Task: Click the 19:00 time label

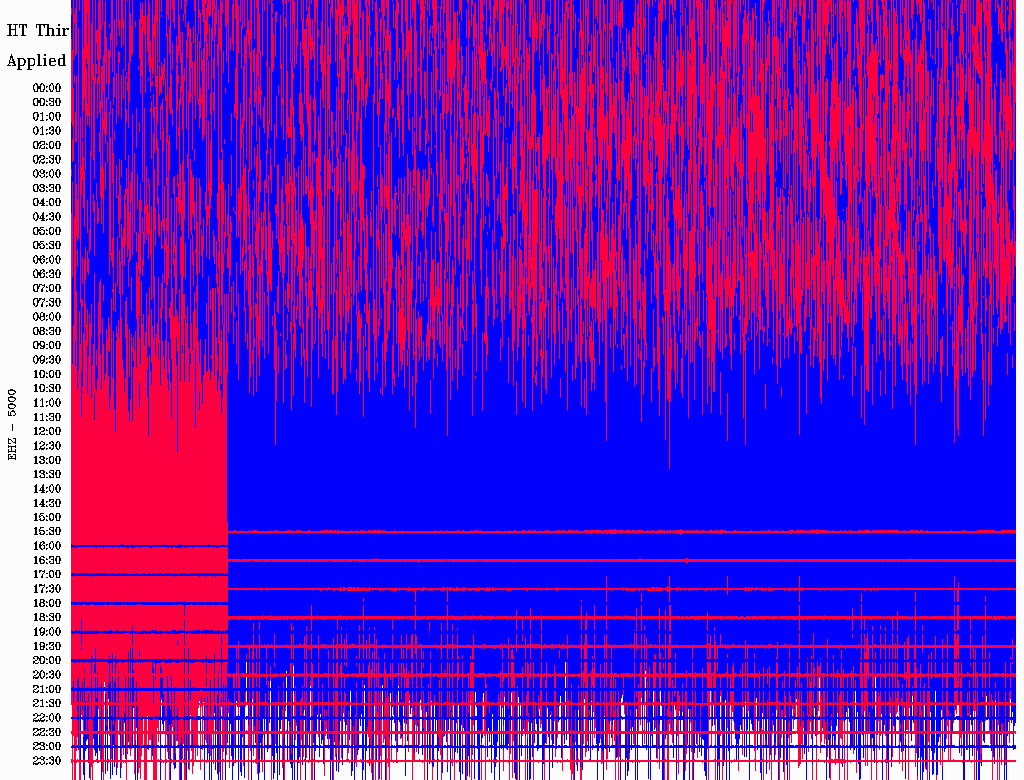Action: (47, 632)
